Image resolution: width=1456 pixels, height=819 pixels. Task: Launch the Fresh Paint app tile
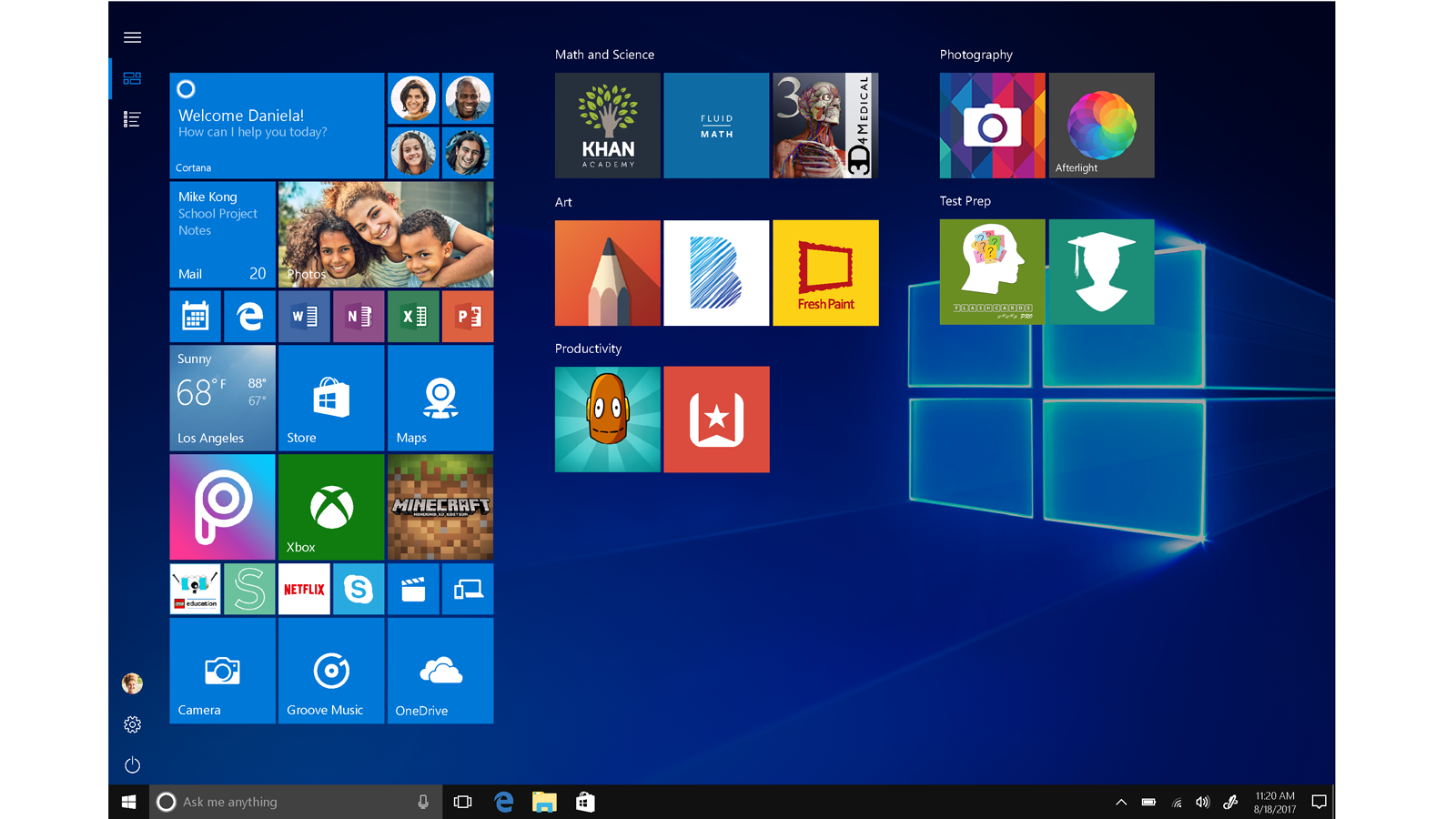tap(825, 272)
